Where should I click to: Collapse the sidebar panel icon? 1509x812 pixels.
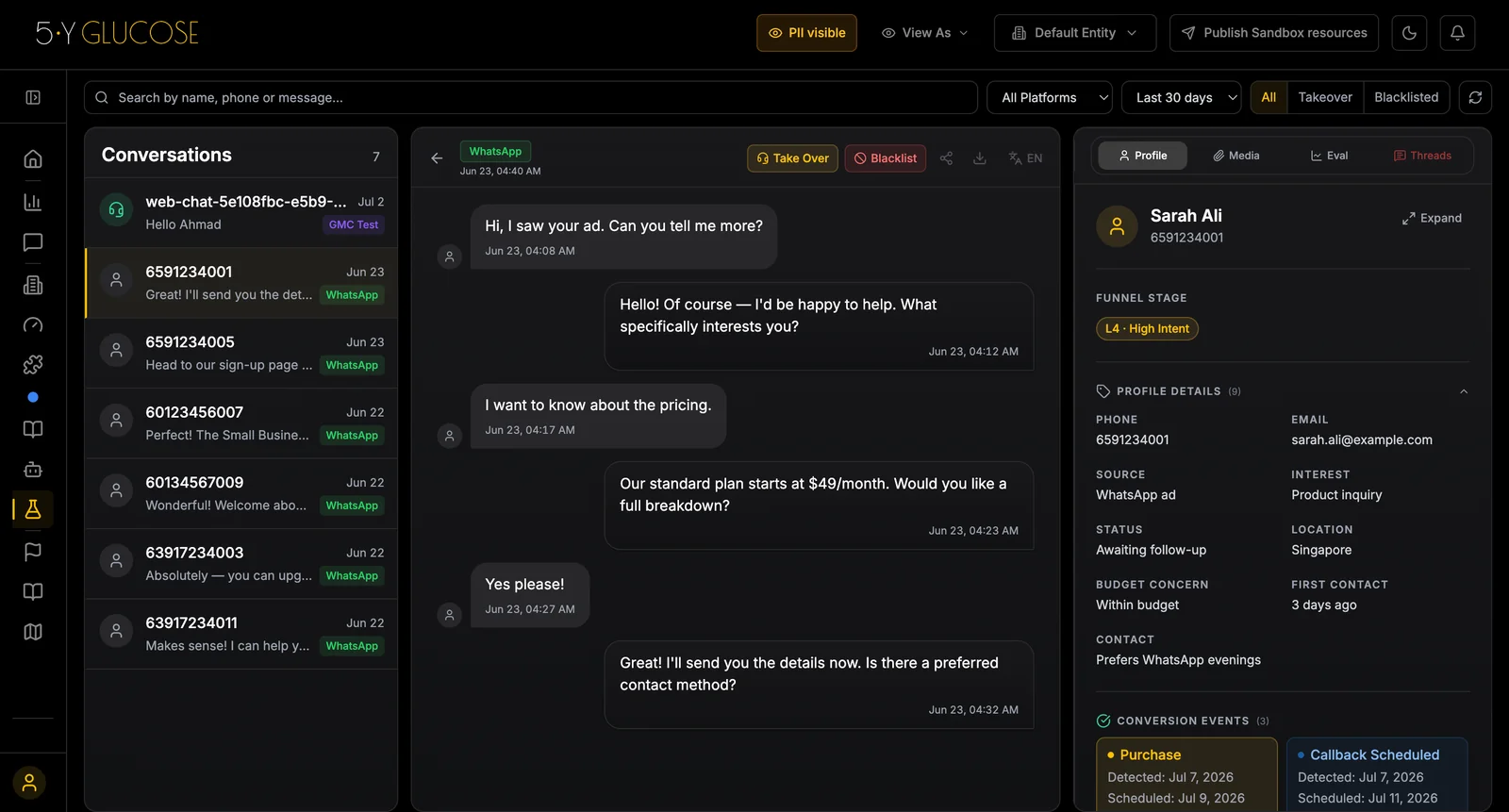point(33,97)
